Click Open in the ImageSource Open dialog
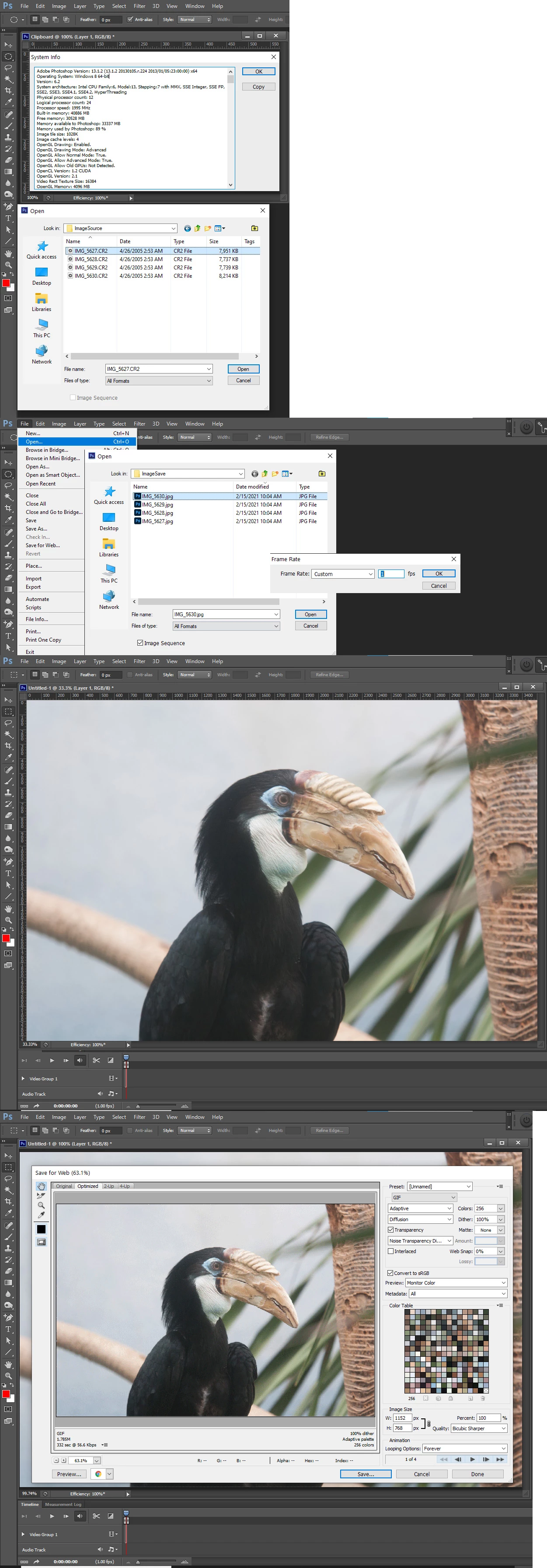 (244, 369)
